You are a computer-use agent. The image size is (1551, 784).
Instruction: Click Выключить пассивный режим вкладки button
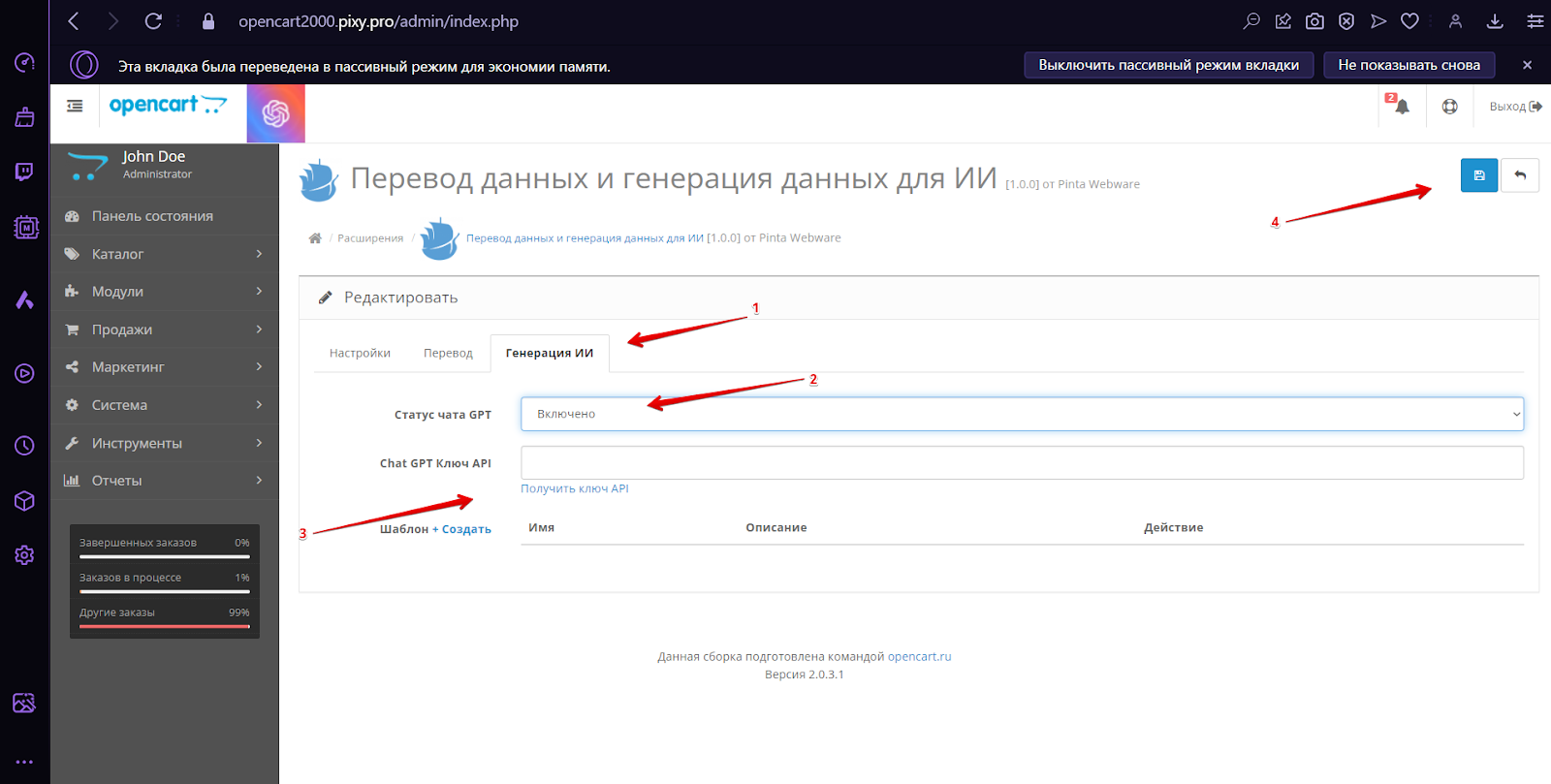(x=1169, y=65)
